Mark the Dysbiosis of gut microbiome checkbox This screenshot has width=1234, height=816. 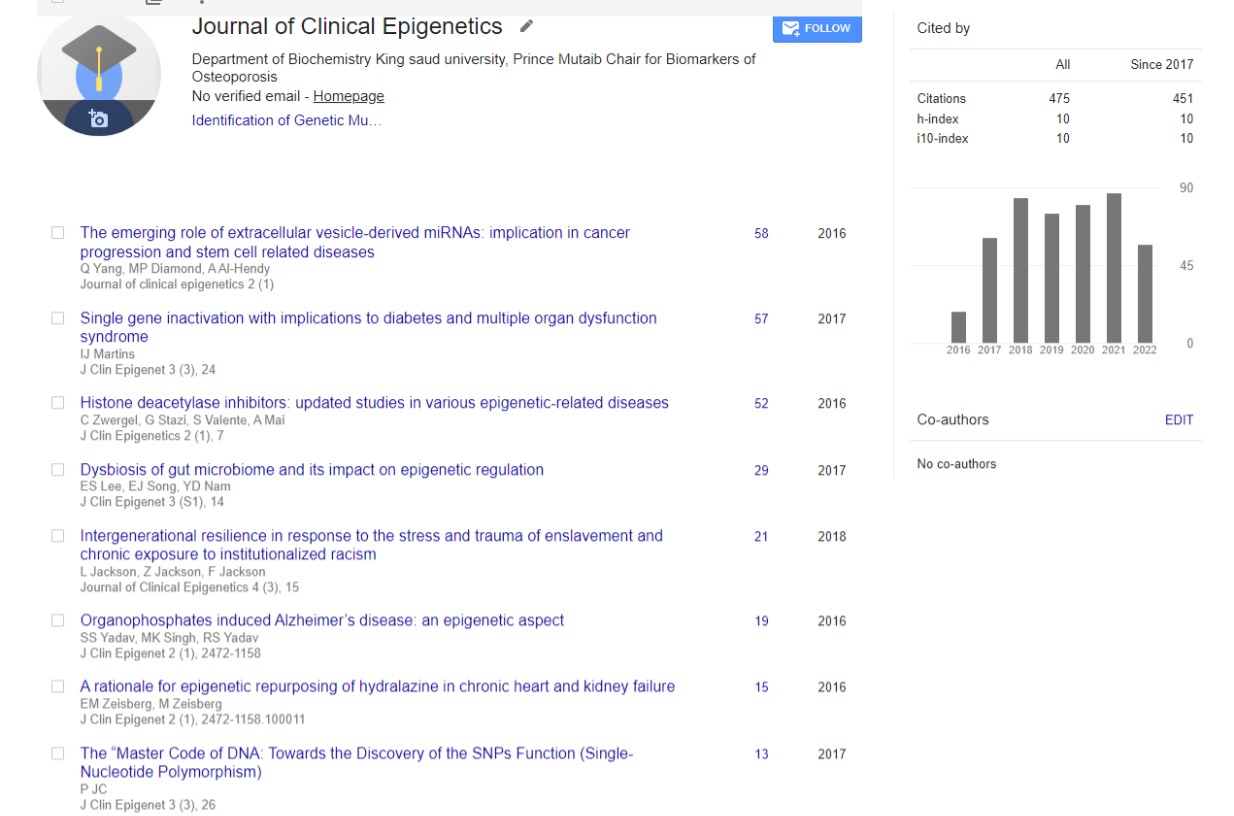58,470
